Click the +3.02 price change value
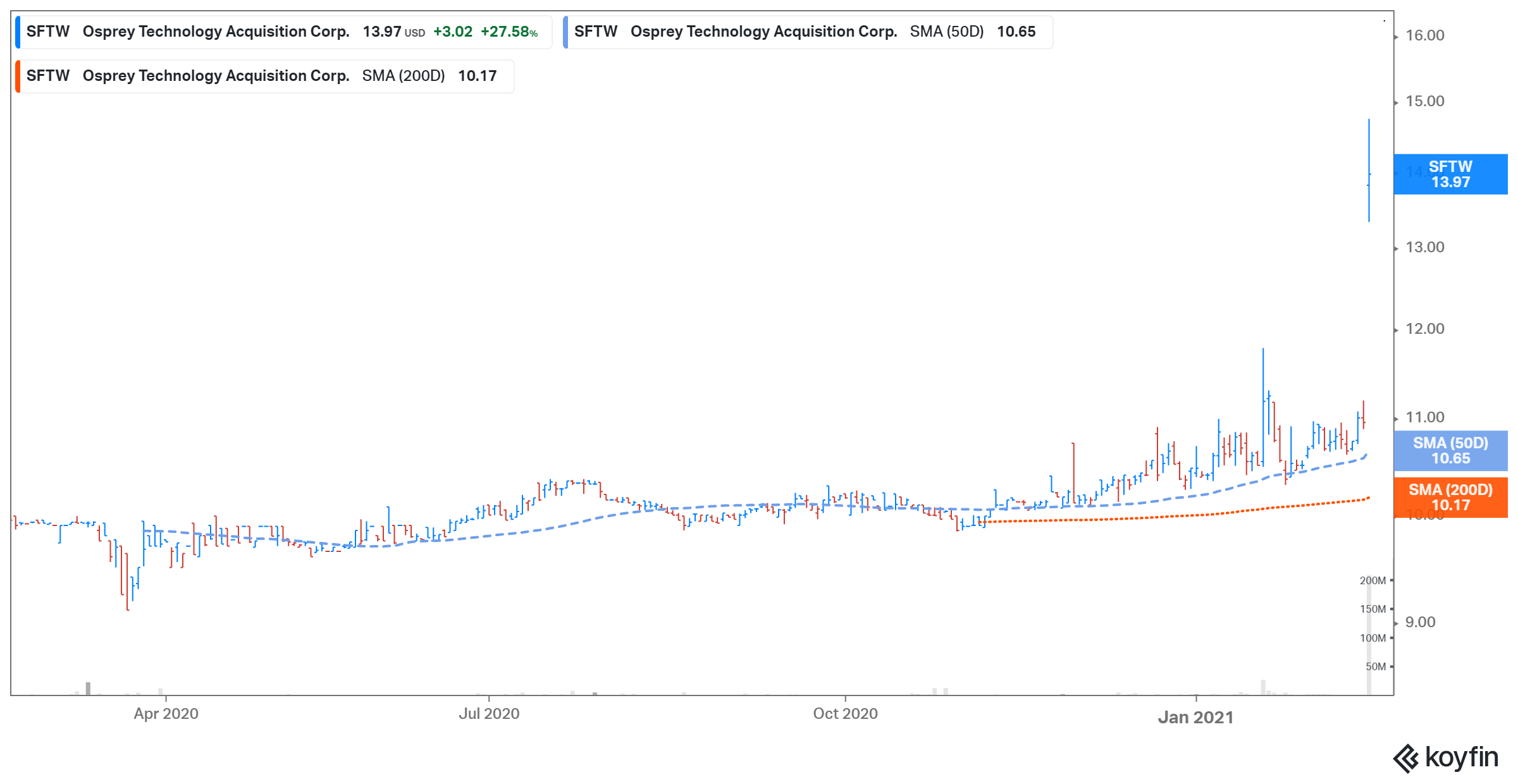Screen dimensions: 1518x784 click(453, 32)
